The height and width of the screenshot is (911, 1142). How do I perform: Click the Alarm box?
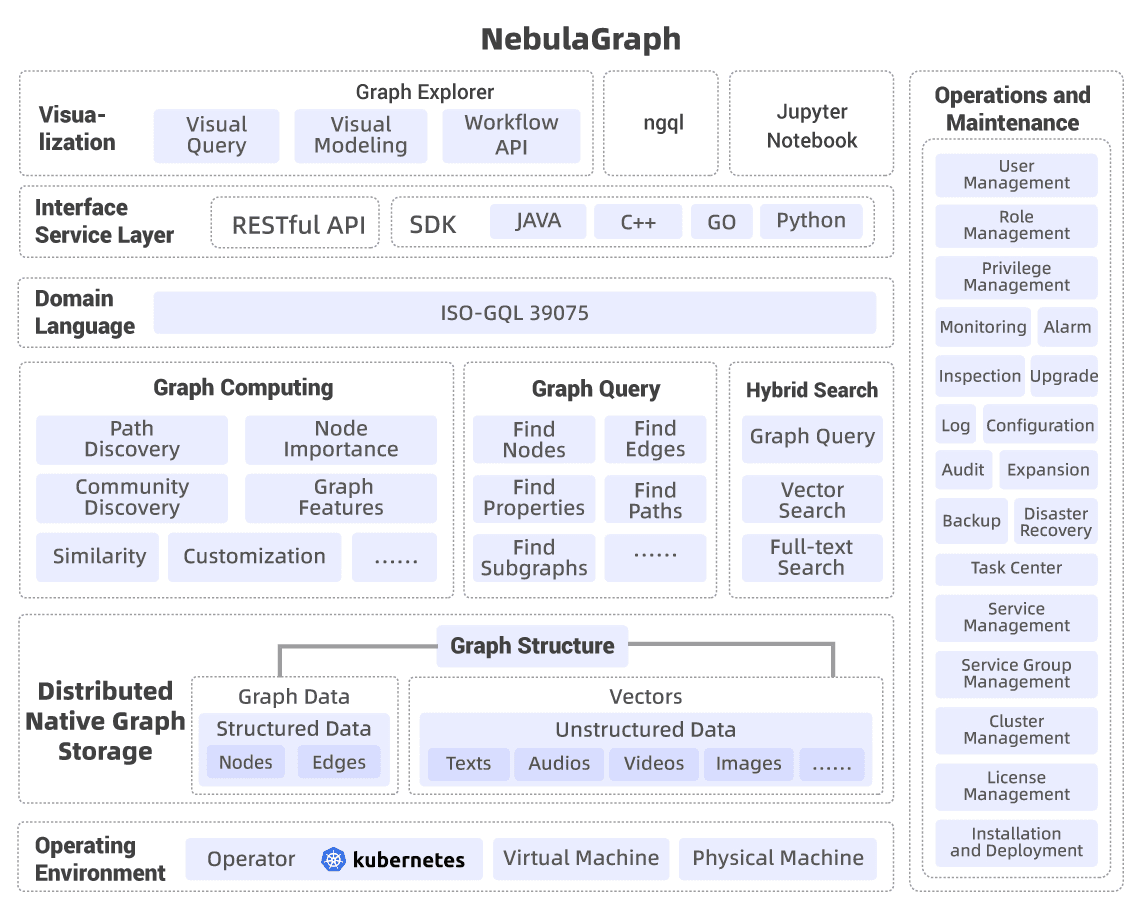(1067, 327)
